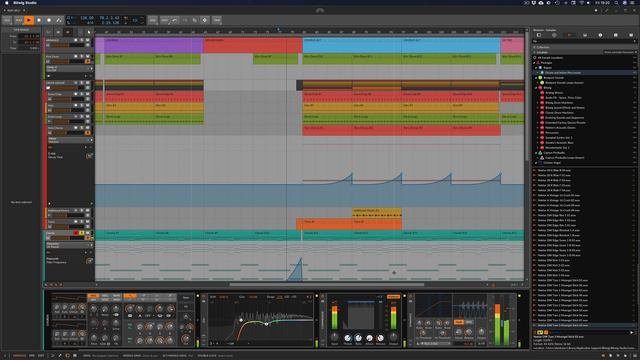This screenshot has height=360, width=640.
Task: Select the highlighted orange arranger tool icon
Action: (x=68, y=32)
